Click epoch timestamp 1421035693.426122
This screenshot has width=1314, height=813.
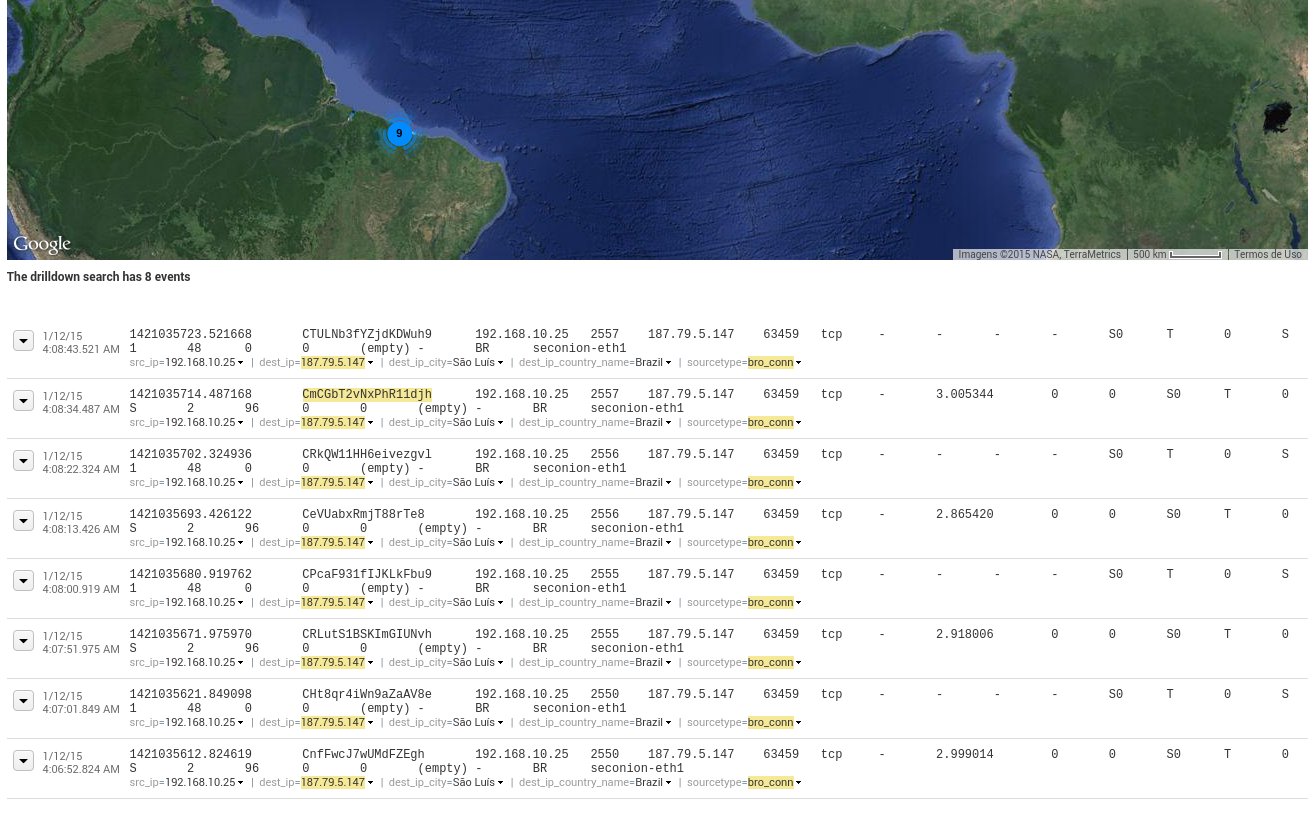[x=190, y=514]
